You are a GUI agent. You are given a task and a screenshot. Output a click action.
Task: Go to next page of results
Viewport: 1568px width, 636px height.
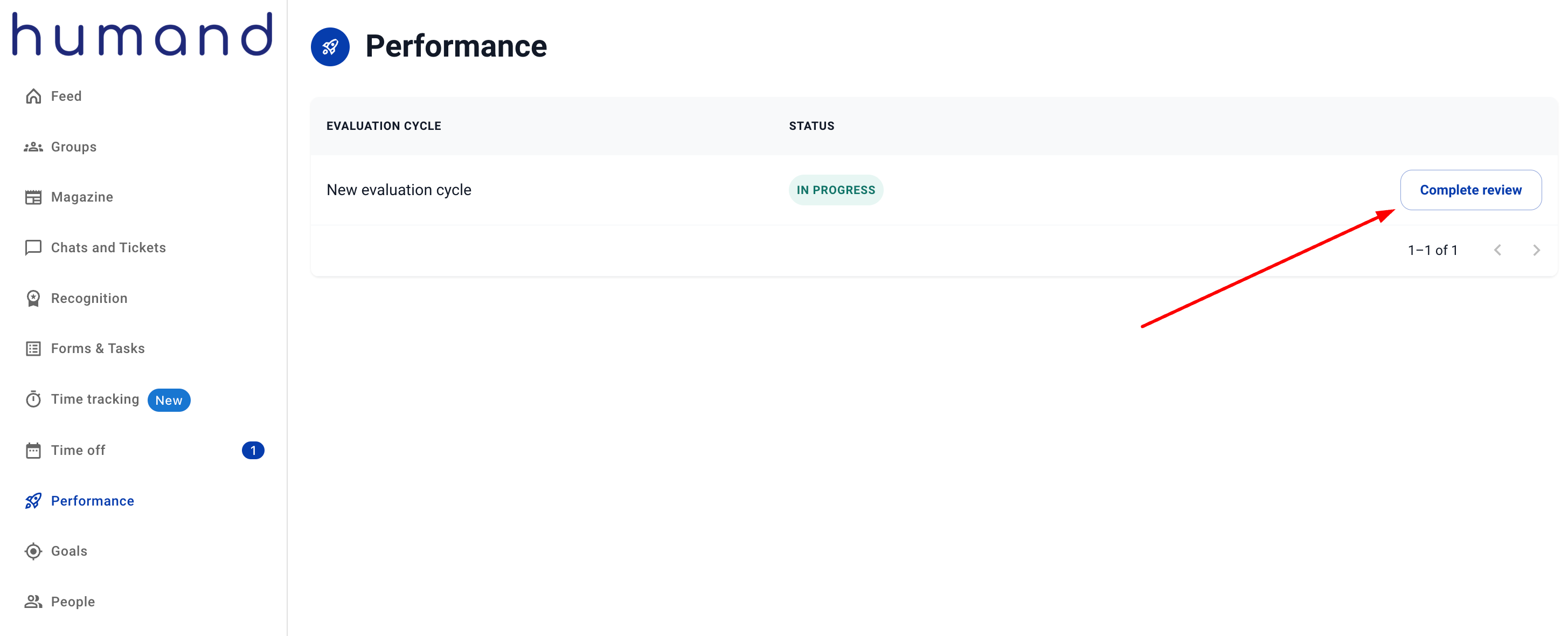click(x=1536, y=250)
